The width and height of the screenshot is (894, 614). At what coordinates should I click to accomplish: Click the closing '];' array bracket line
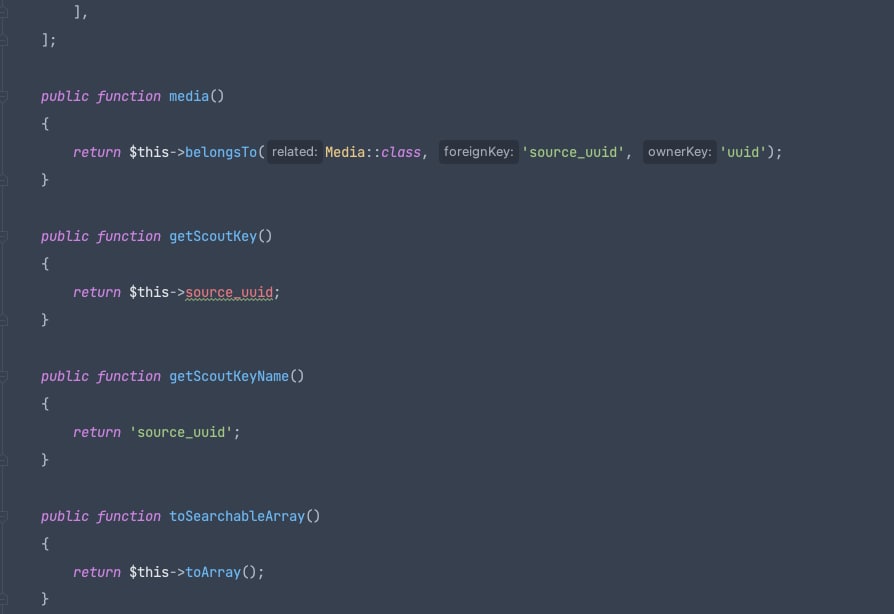pos(48,40)
